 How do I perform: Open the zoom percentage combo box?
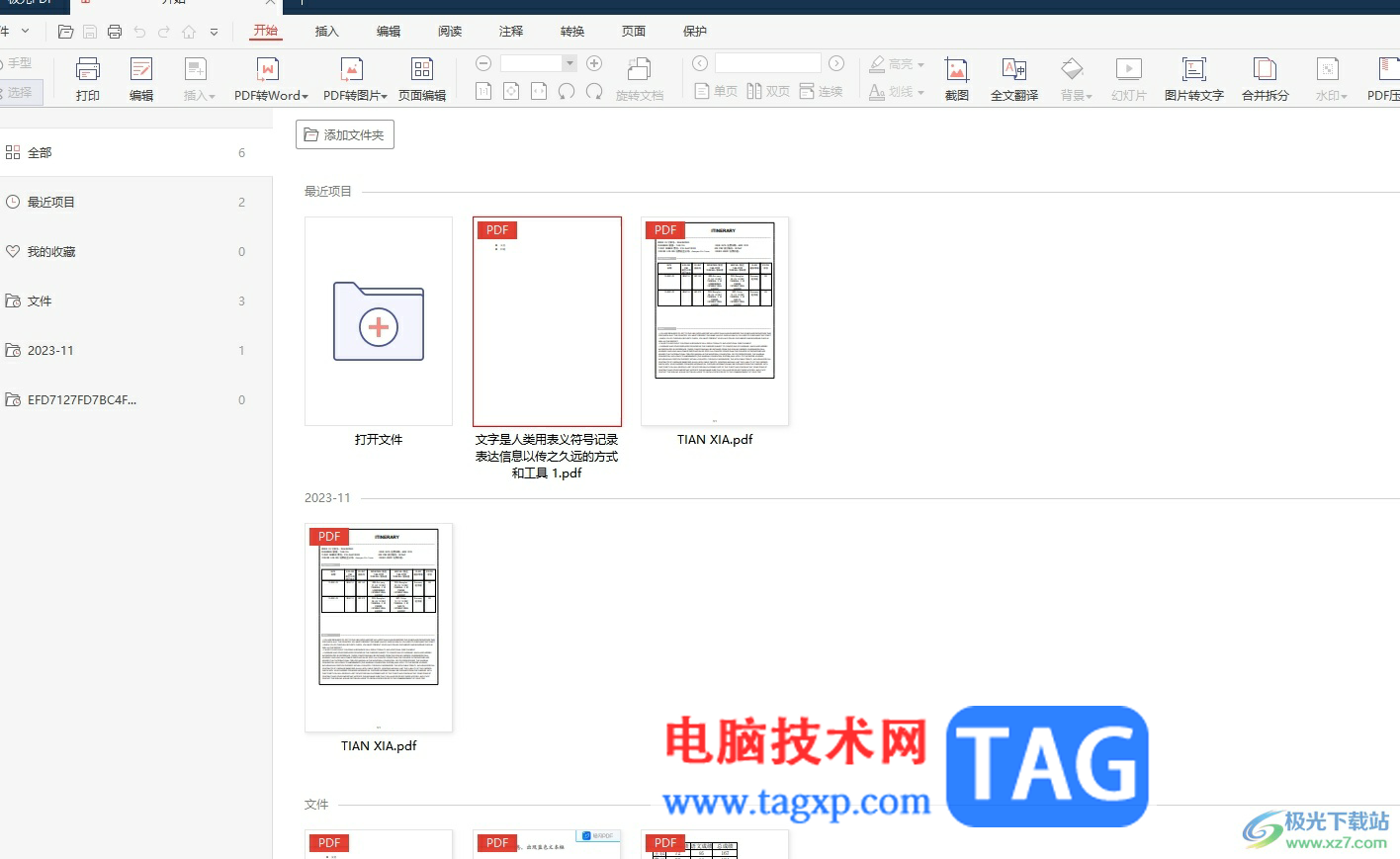(x=538, y=63)
